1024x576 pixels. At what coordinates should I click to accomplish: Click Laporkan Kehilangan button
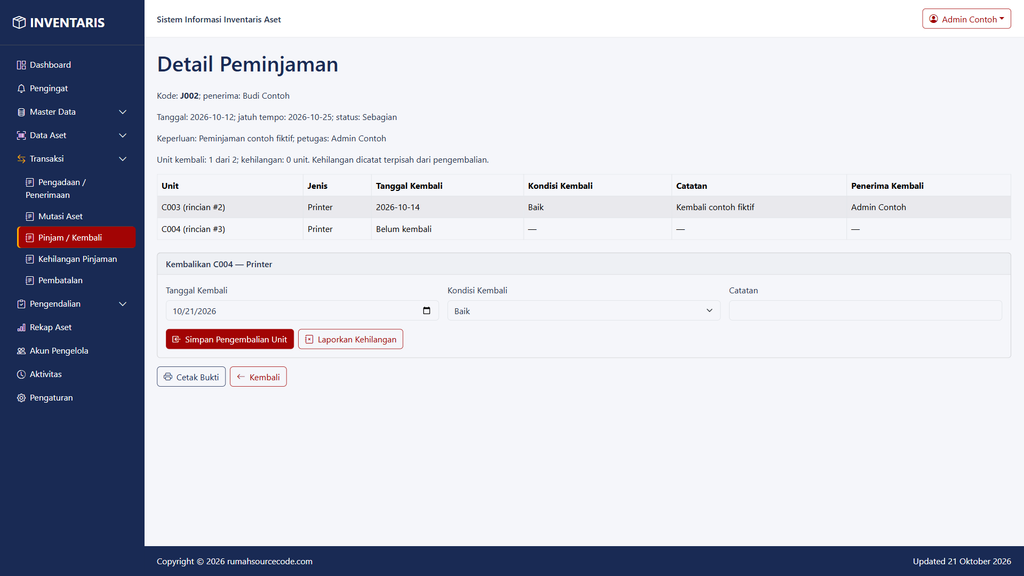[x=351, y=339]
